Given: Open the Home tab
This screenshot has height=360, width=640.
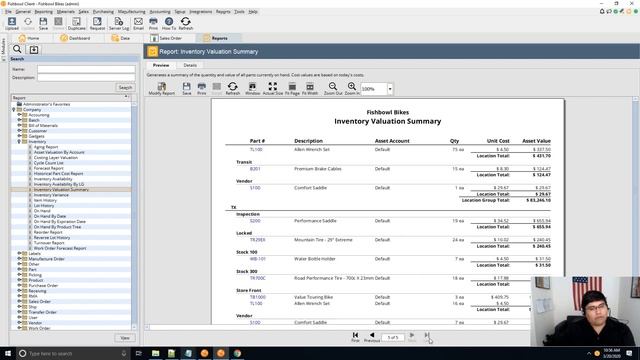Looking at the screenshot, I should point(29,38).
